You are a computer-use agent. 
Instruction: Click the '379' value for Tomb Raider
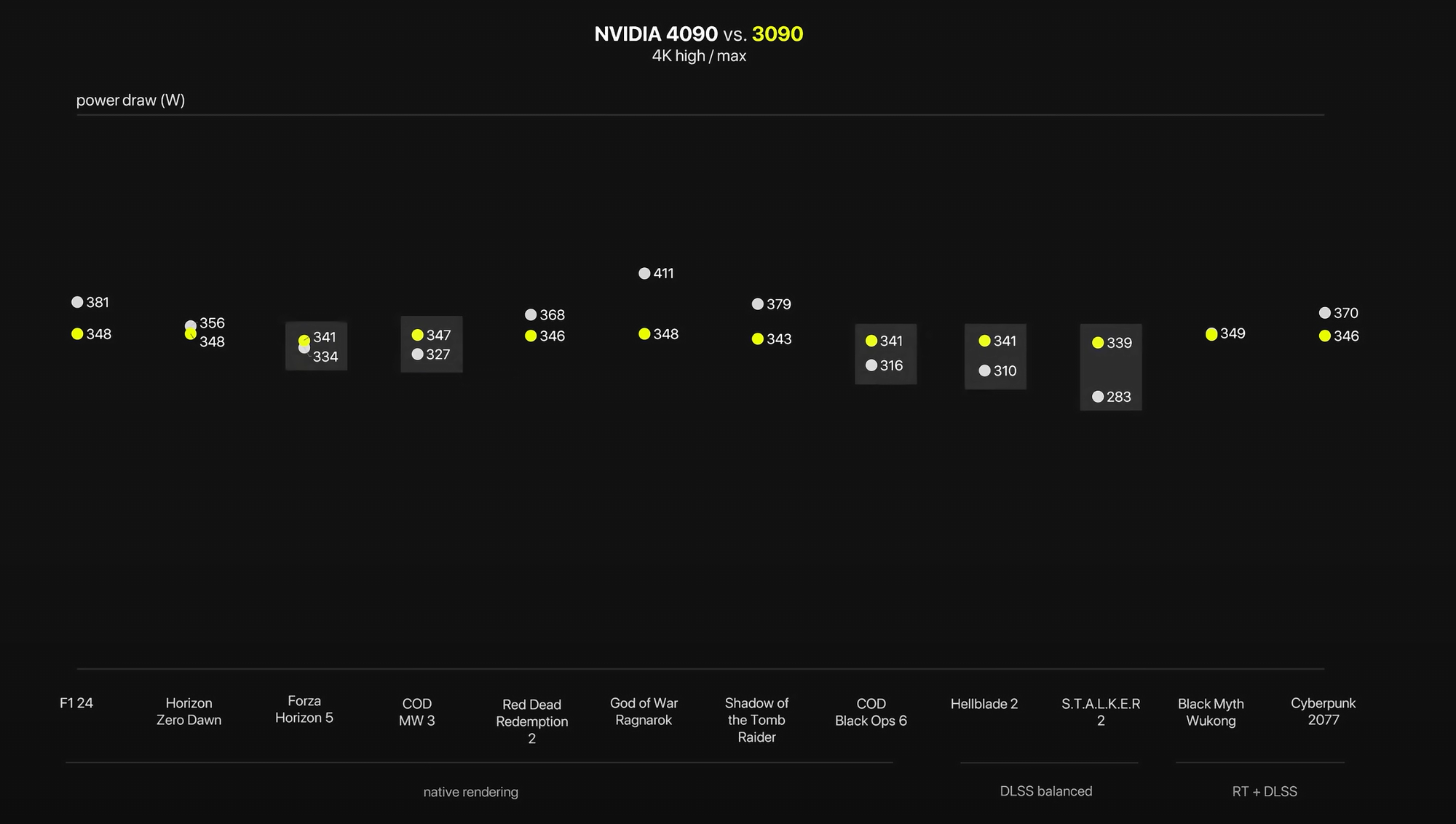(x=779, y=304)
